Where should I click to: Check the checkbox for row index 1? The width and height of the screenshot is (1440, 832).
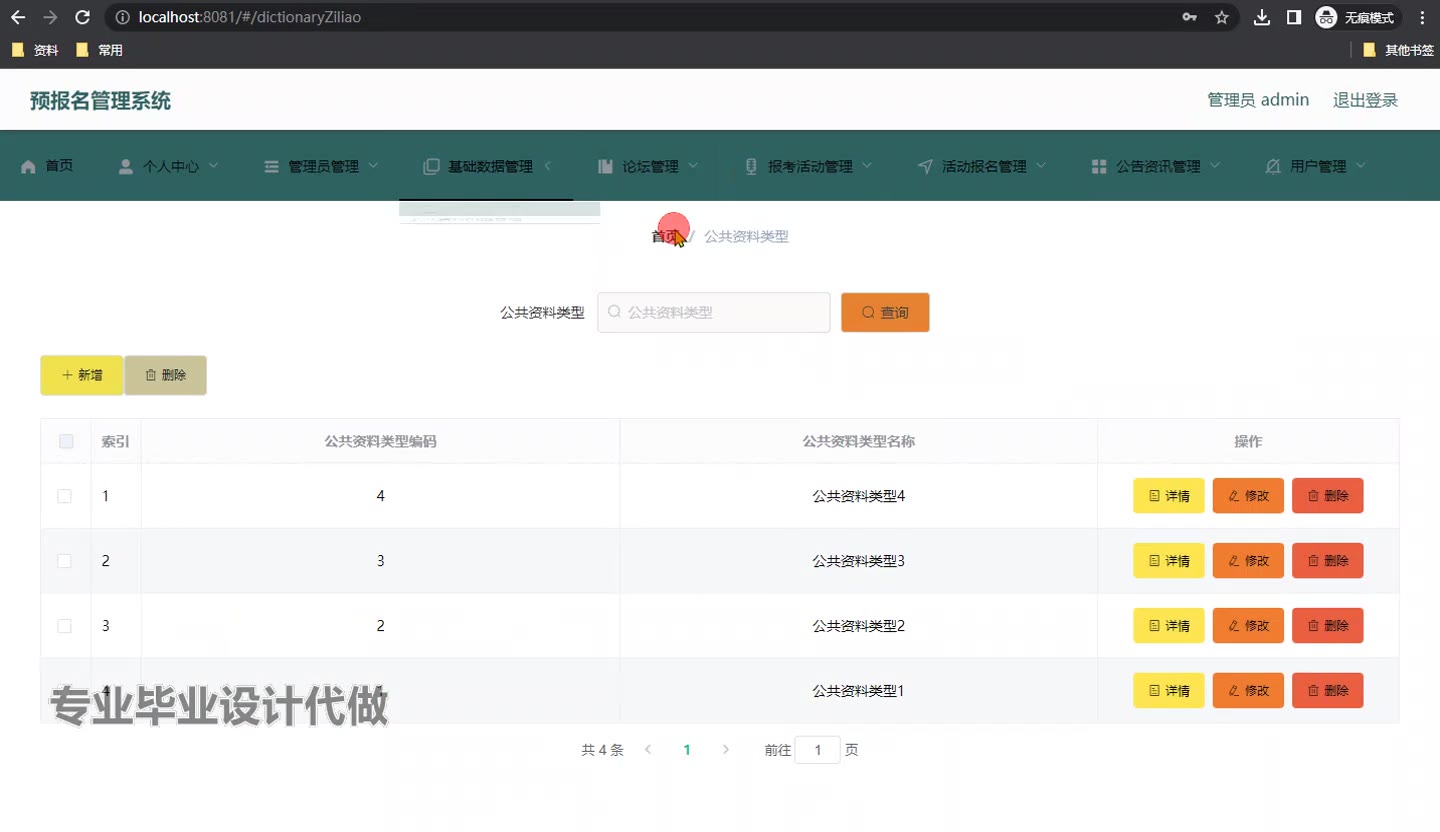65,496
